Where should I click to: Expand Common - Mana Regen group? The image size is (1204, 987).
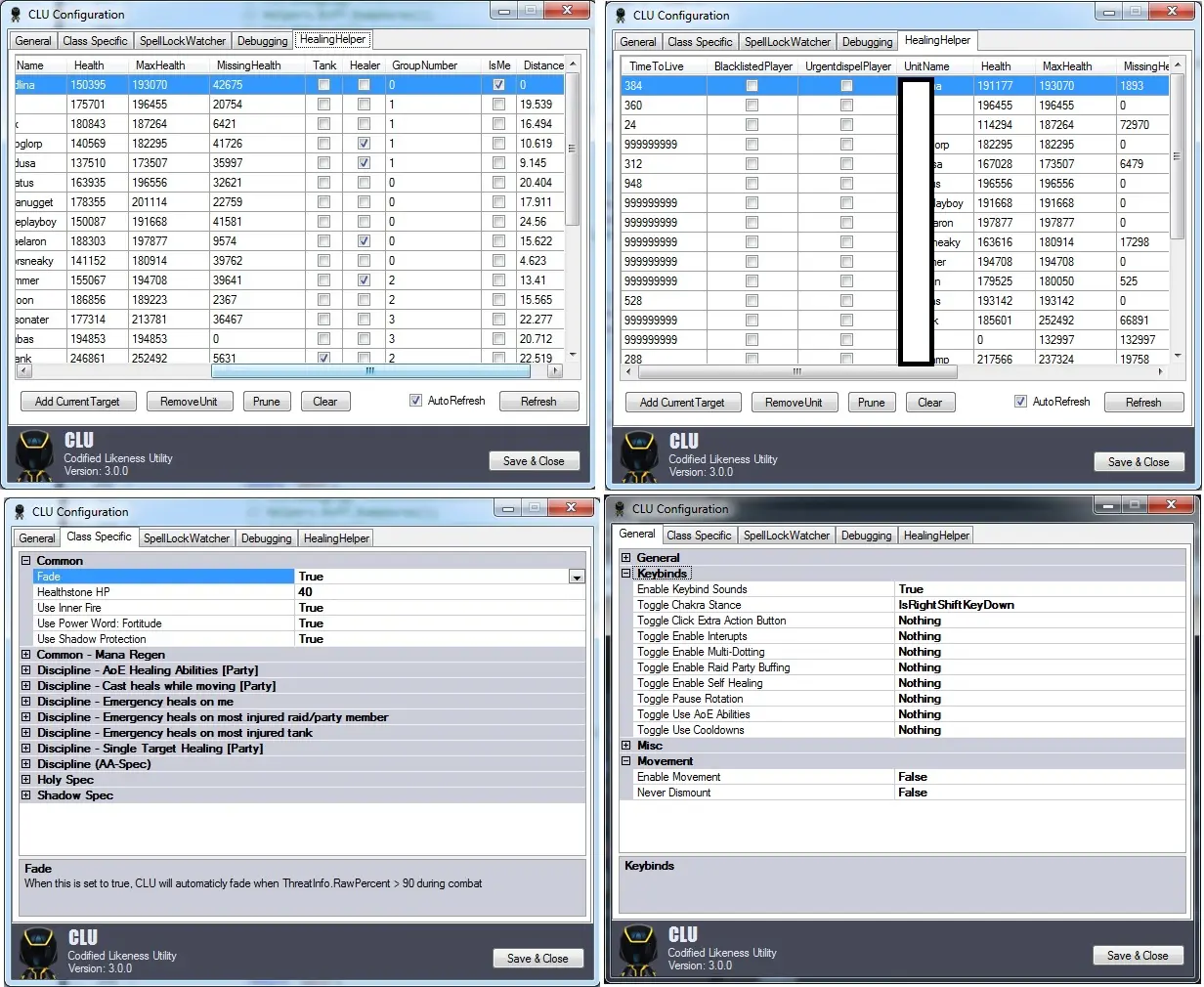click(x=26, y=655)
